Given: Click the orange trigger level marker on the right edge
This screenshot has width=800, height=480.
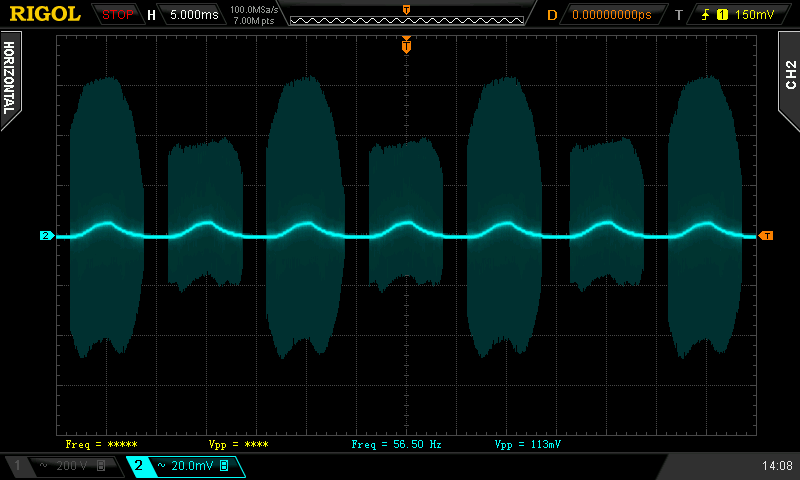Looking at the screenshot, I should 766,236.
